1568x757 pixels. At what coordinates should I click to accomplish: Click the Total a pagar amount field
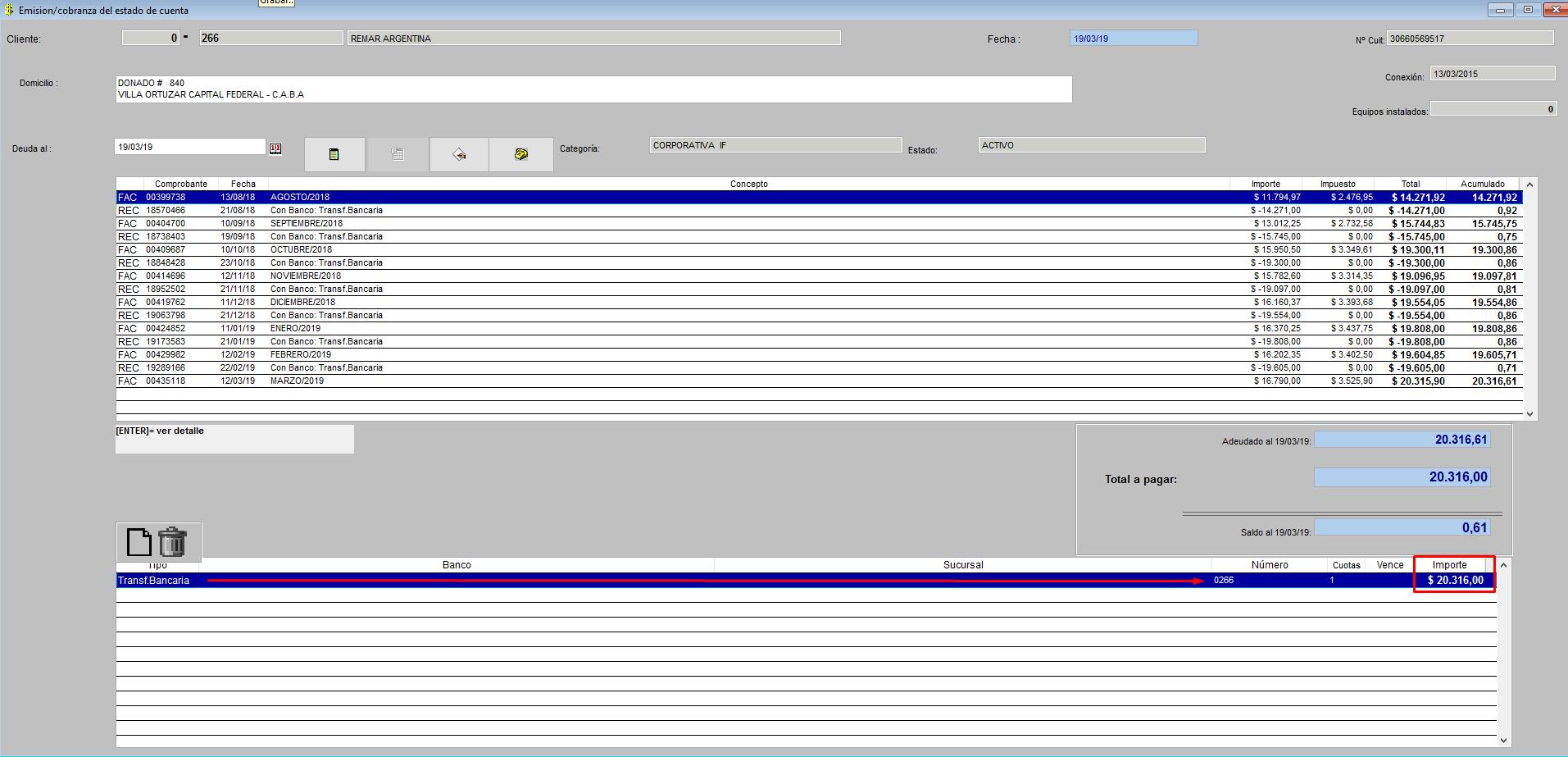pyautogui.click(x=1402, y=477)
